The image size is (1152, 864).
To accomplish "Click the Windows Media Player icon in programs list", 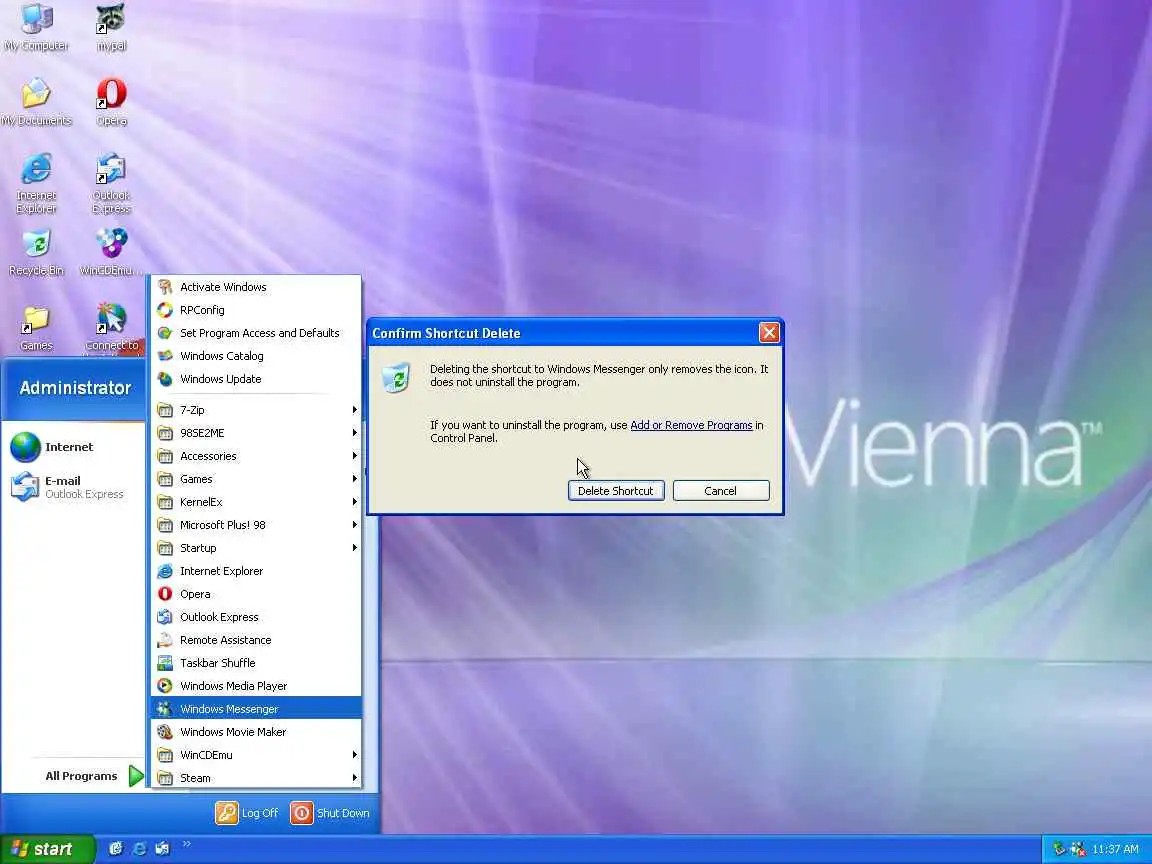I will pyautogui.click(x=165, y=685).
